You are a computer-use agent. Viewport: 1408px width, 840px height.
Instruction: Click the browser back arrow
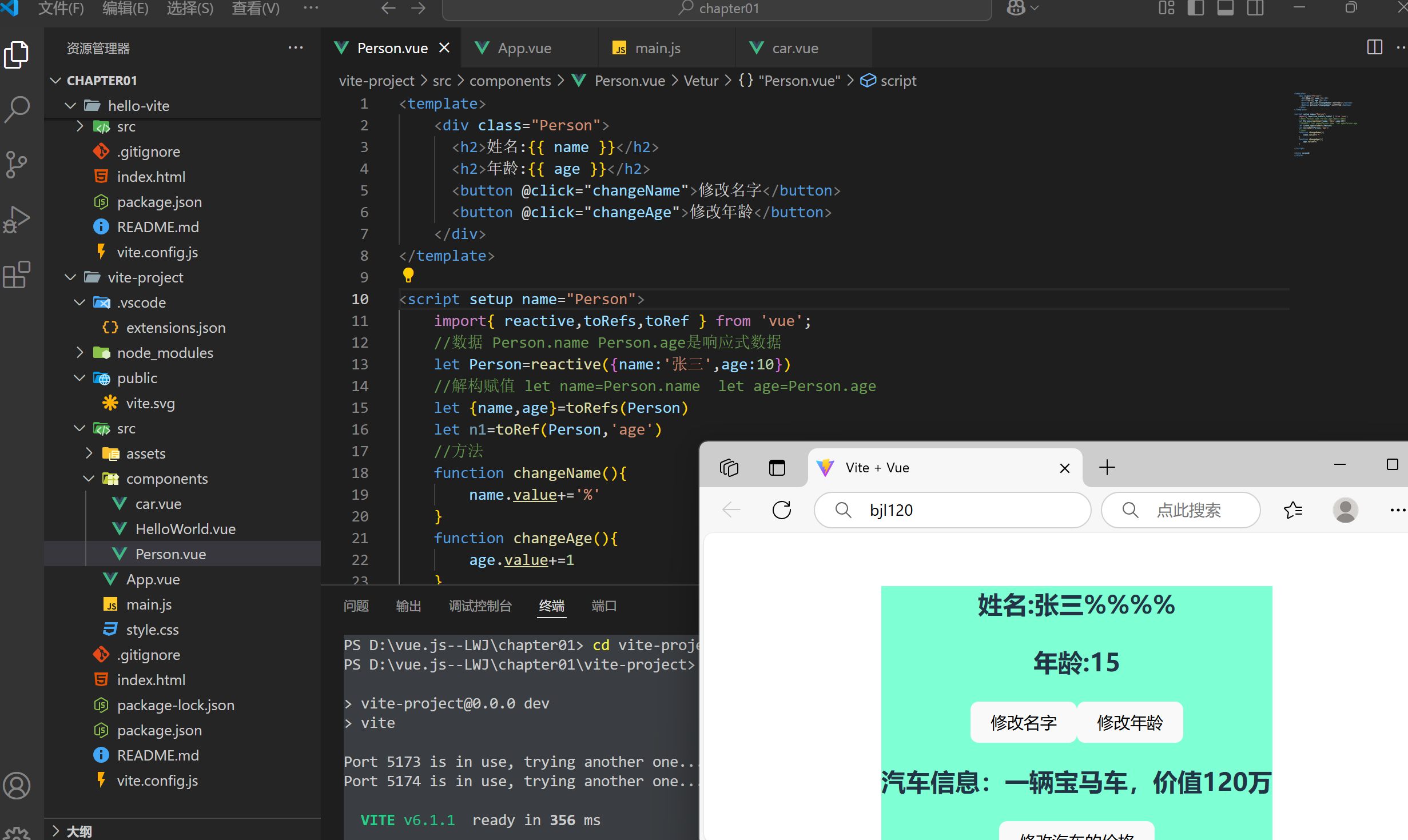pyautogui.click(x=731, y=509)
